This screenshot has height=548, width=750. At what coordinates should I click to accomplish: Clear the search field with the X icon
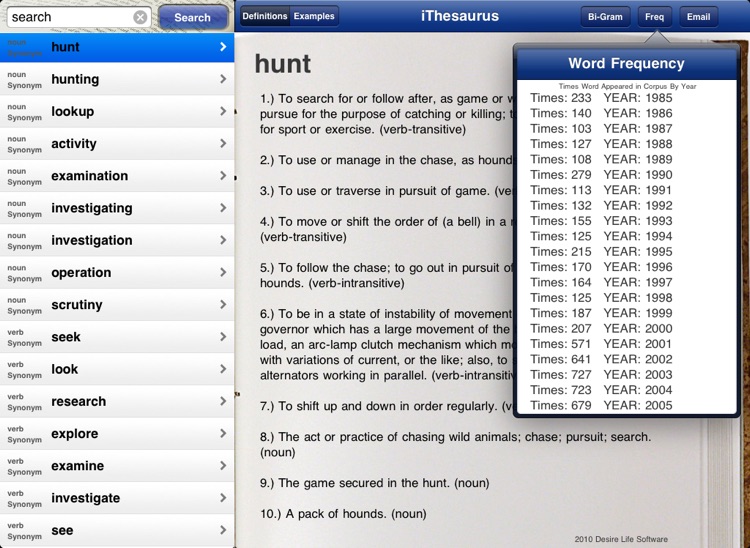[140, 18]
